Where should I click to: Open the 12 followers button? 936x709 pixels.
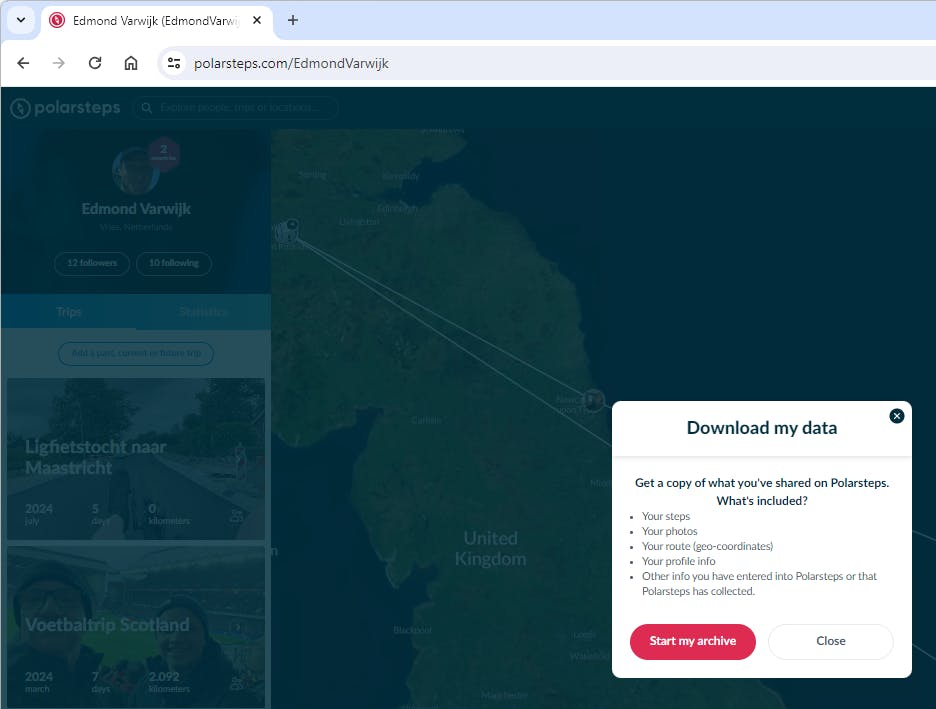(x=92, y=263)
